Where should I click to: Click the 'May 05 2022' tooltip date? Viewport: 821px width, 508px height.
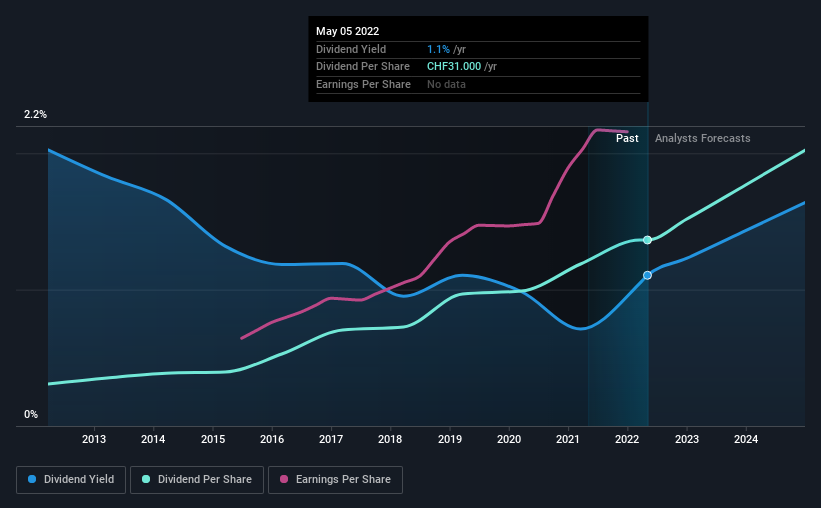(x=347, y=31)
